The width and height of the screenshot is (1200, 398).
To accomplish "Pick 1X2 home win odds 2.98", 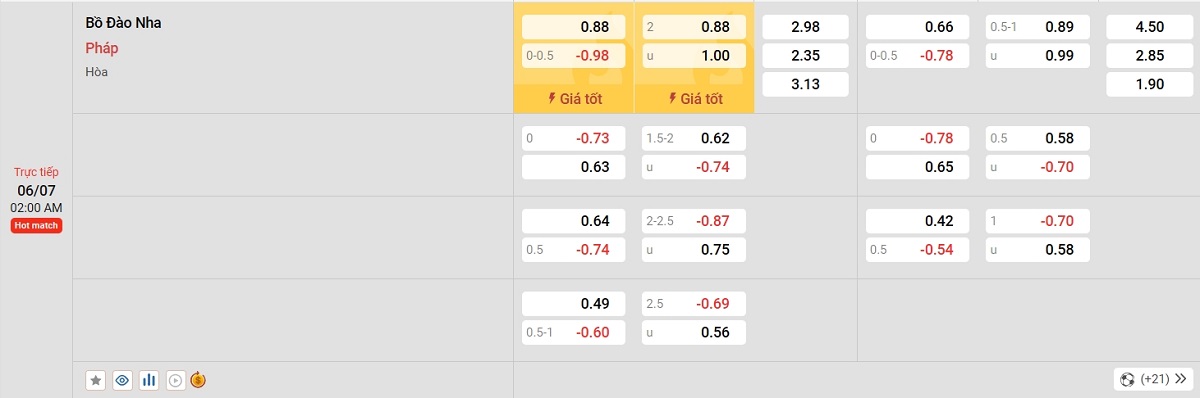I will click(805, 27).
